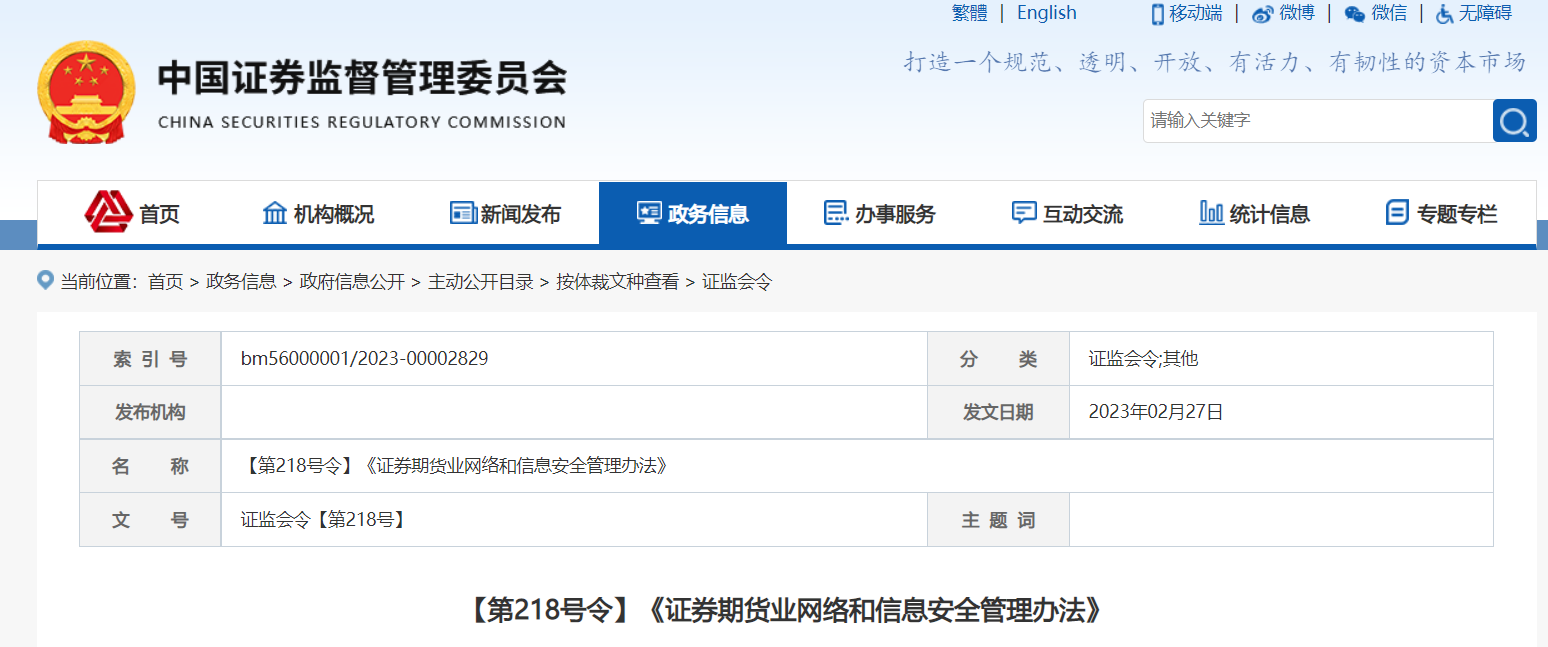Click the 发布机构 label cell

150,412
